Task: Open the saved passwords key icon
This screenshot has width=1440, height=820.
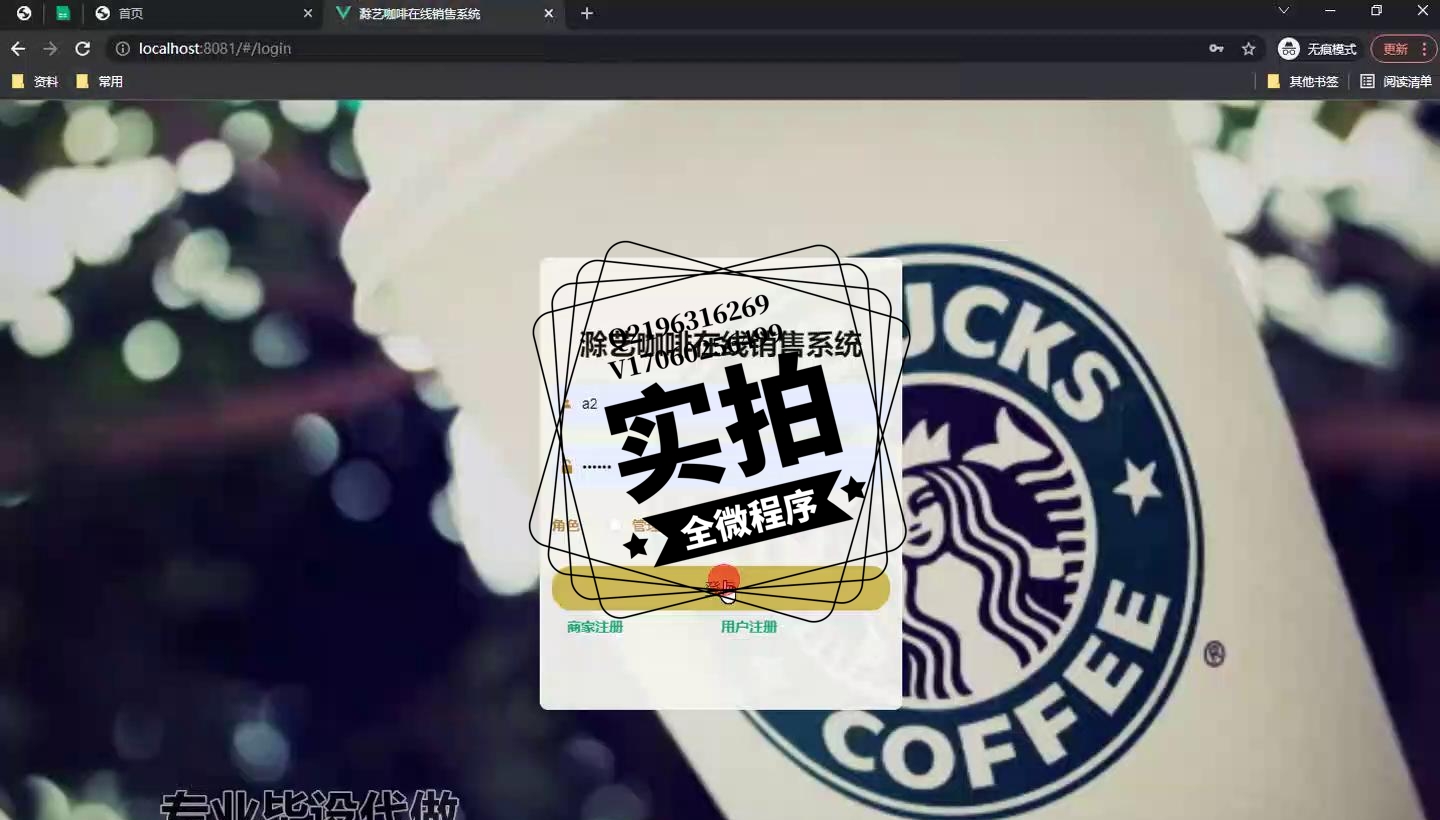Action: point(1216,48)
